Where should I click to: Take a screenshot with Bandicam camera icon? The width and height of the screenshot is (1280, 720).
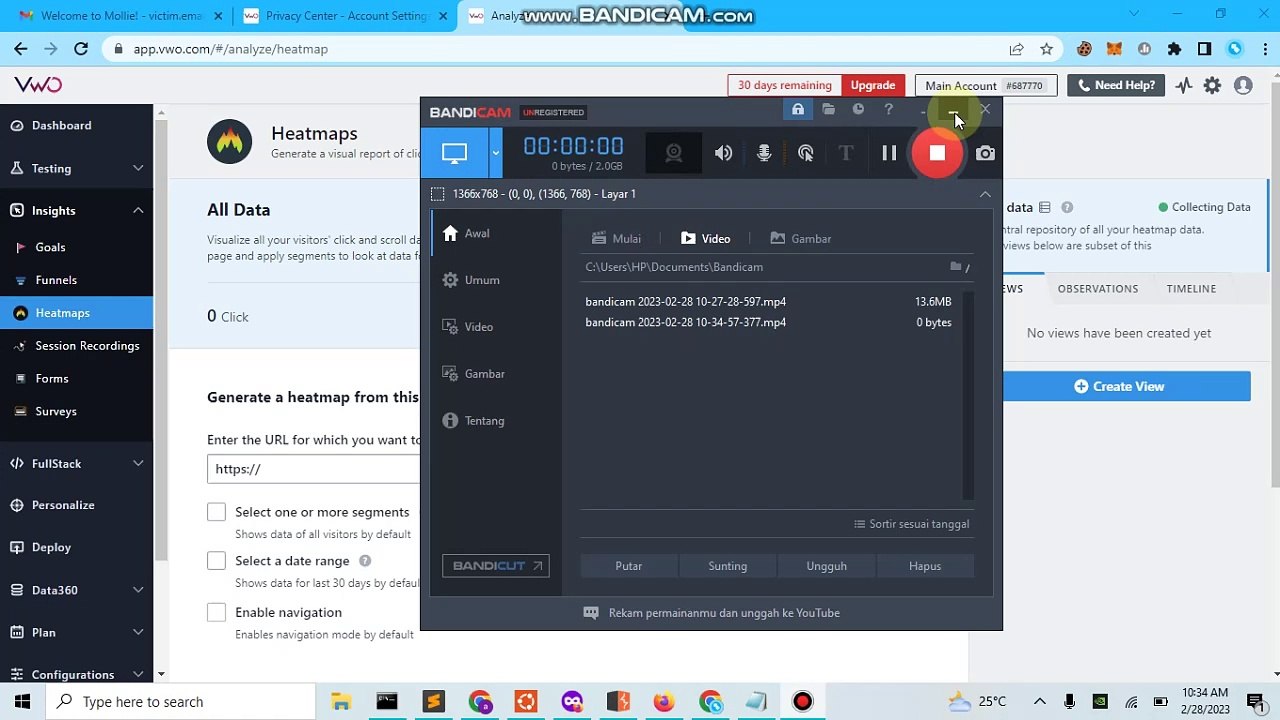(x=985, y=153)
